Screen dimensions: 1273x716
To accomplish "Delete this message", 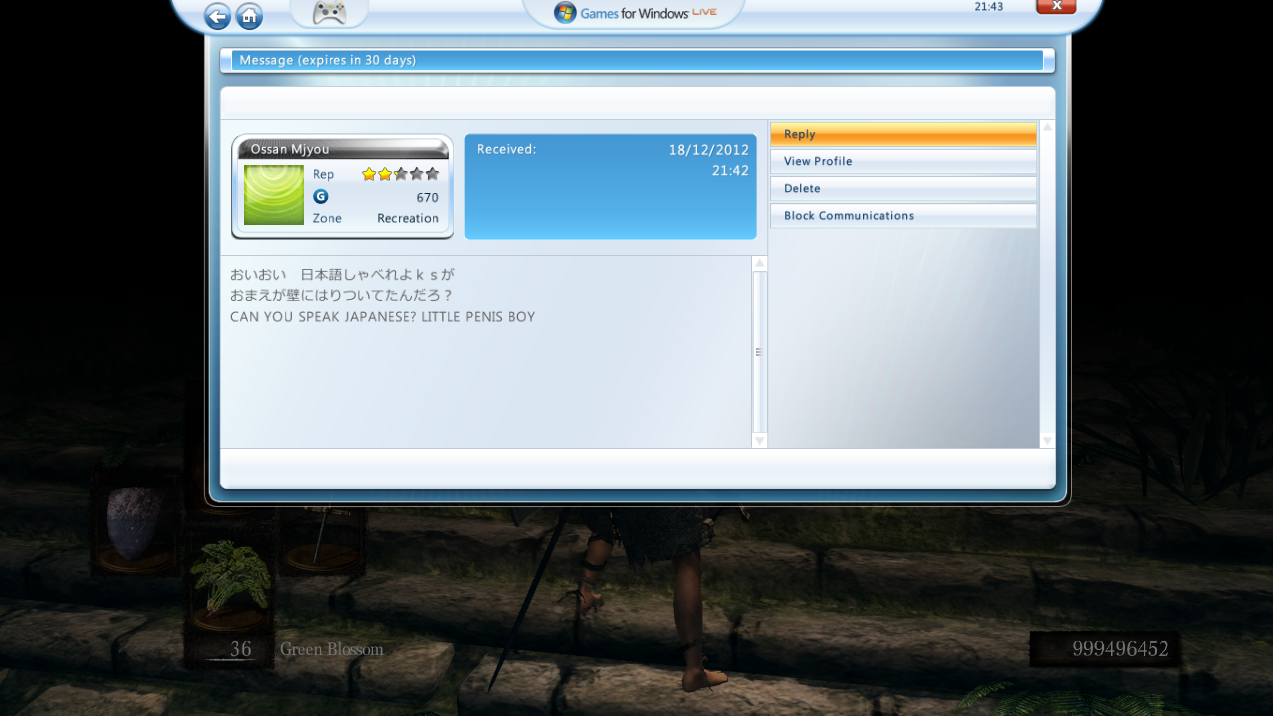I will click(903, 188).
